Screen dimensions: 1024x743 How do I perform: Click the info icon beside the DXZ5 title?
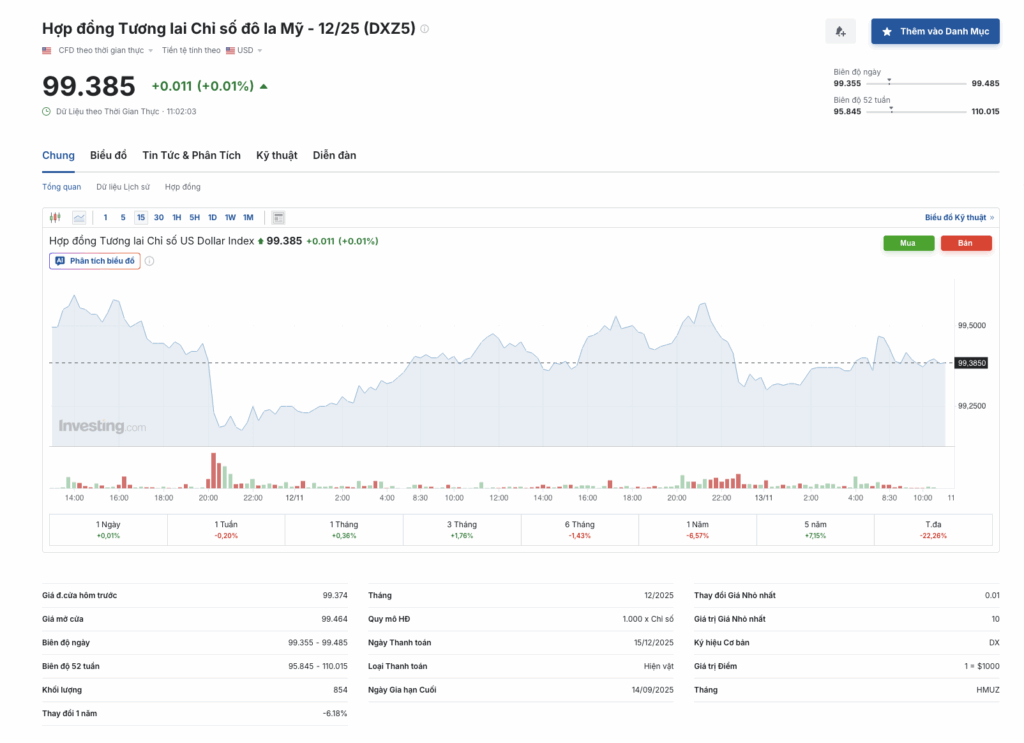point(425,29)
